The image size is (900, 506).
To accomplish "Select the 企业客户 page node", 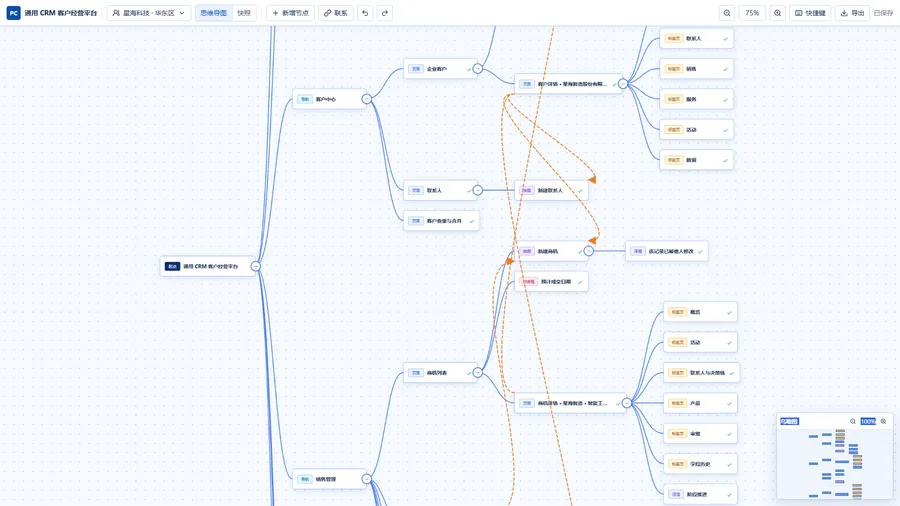I will pos(440,69).
